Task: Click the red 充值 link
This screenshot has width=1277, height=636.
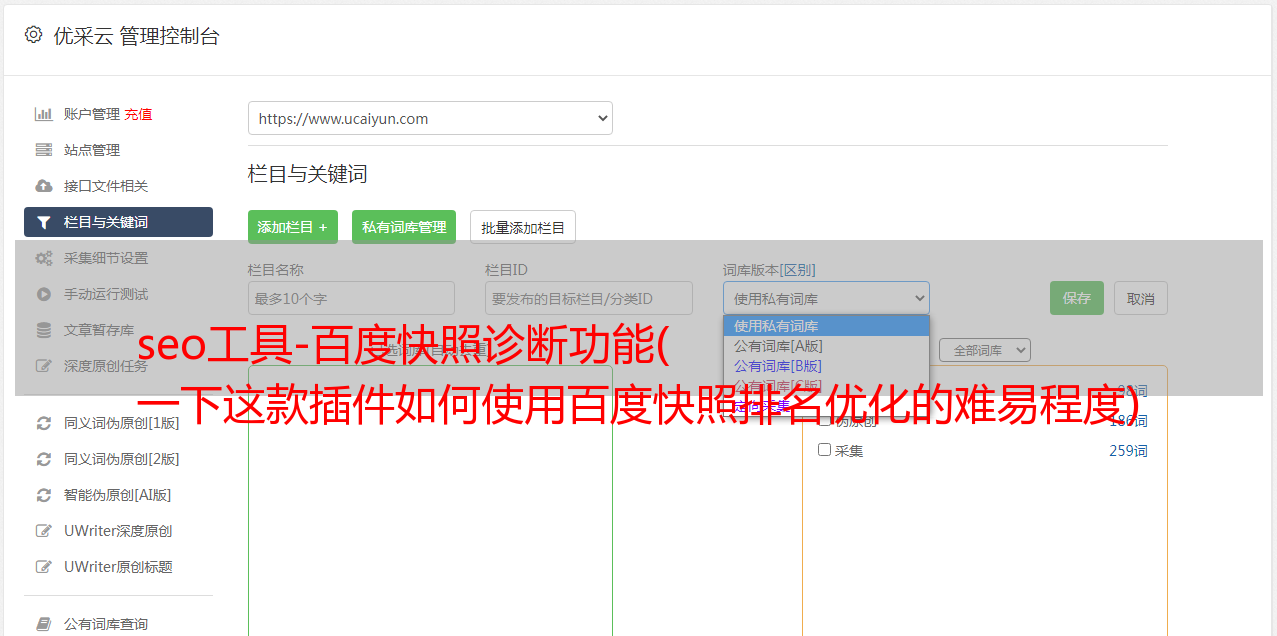Action: (138, 114)
